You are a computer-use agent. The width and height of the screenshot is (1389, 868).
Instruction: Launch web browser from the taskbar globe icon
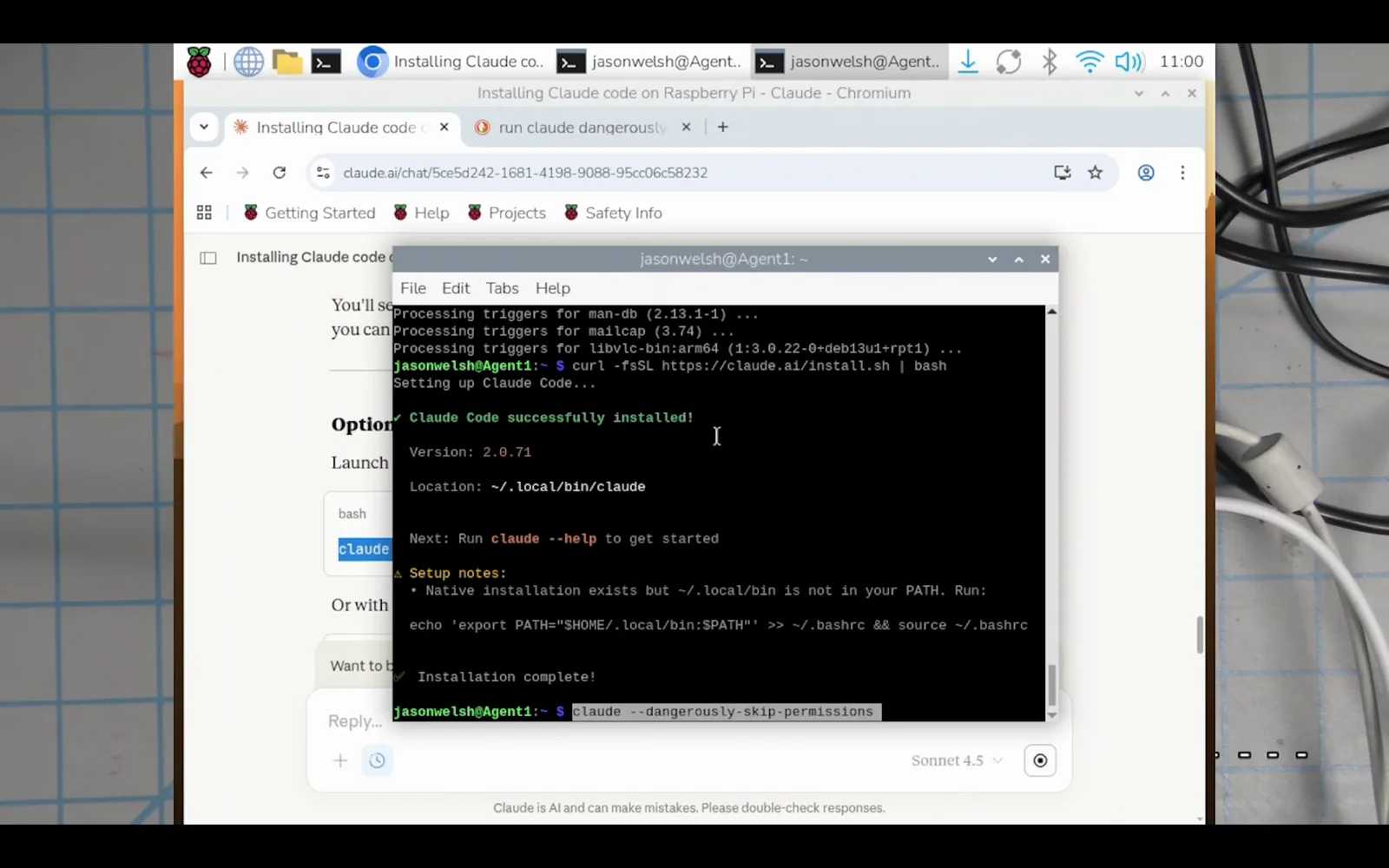[248, 62]
